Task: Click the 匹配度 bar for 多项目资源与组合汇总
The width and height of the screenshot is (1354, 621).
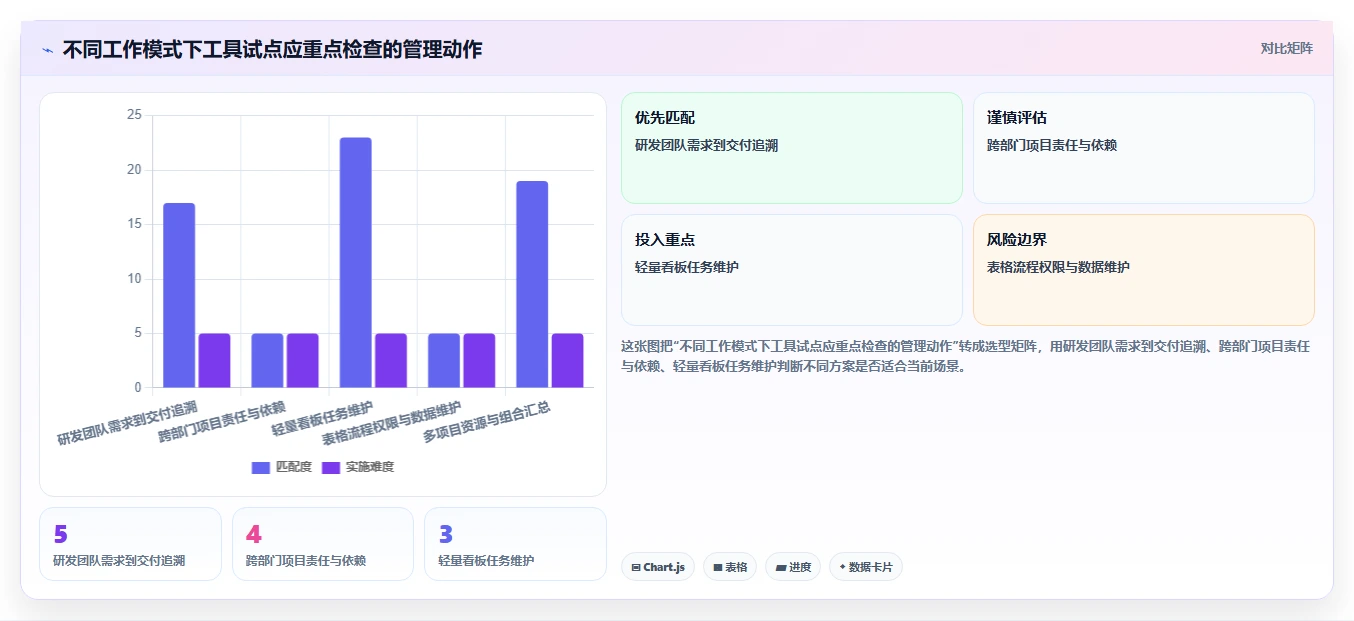Action: (532, 284)
